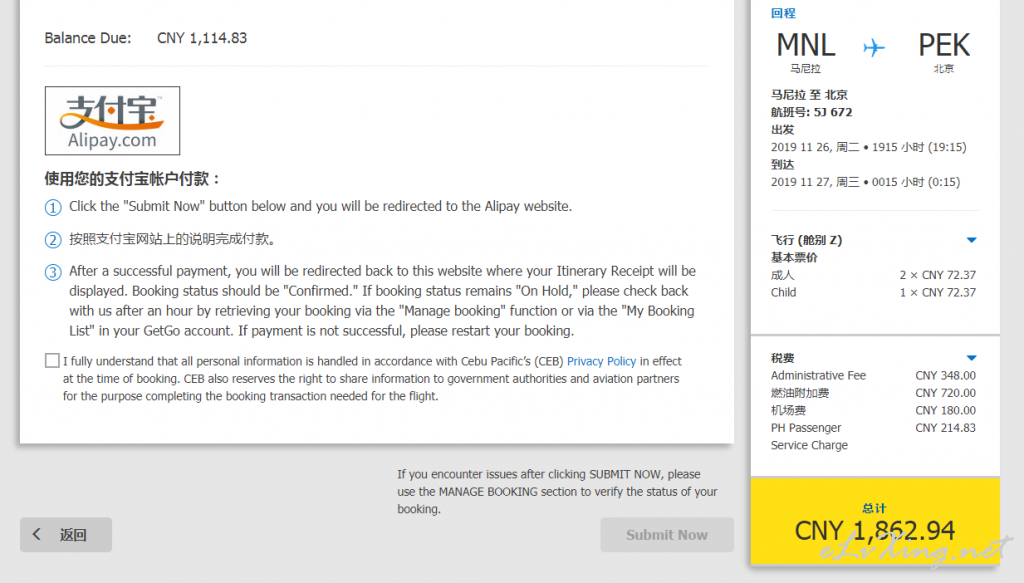
Task: Click the PH Passenger Service Charge CNY 214.83
Action: point(945,428)
